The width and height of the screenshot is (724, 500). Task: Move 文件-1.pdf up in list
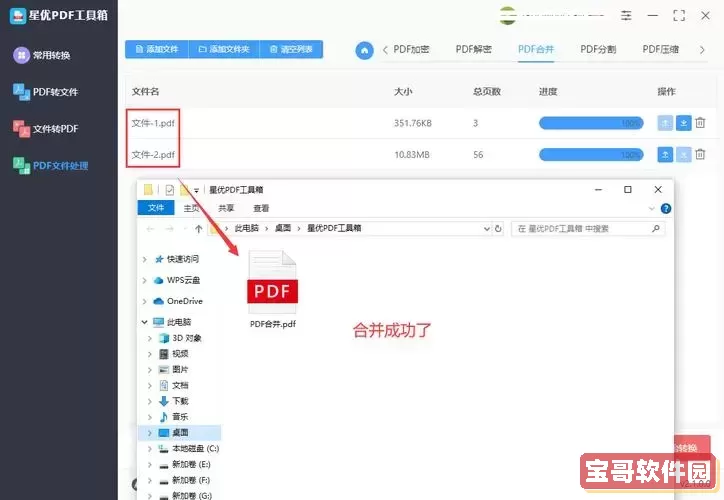665,123
